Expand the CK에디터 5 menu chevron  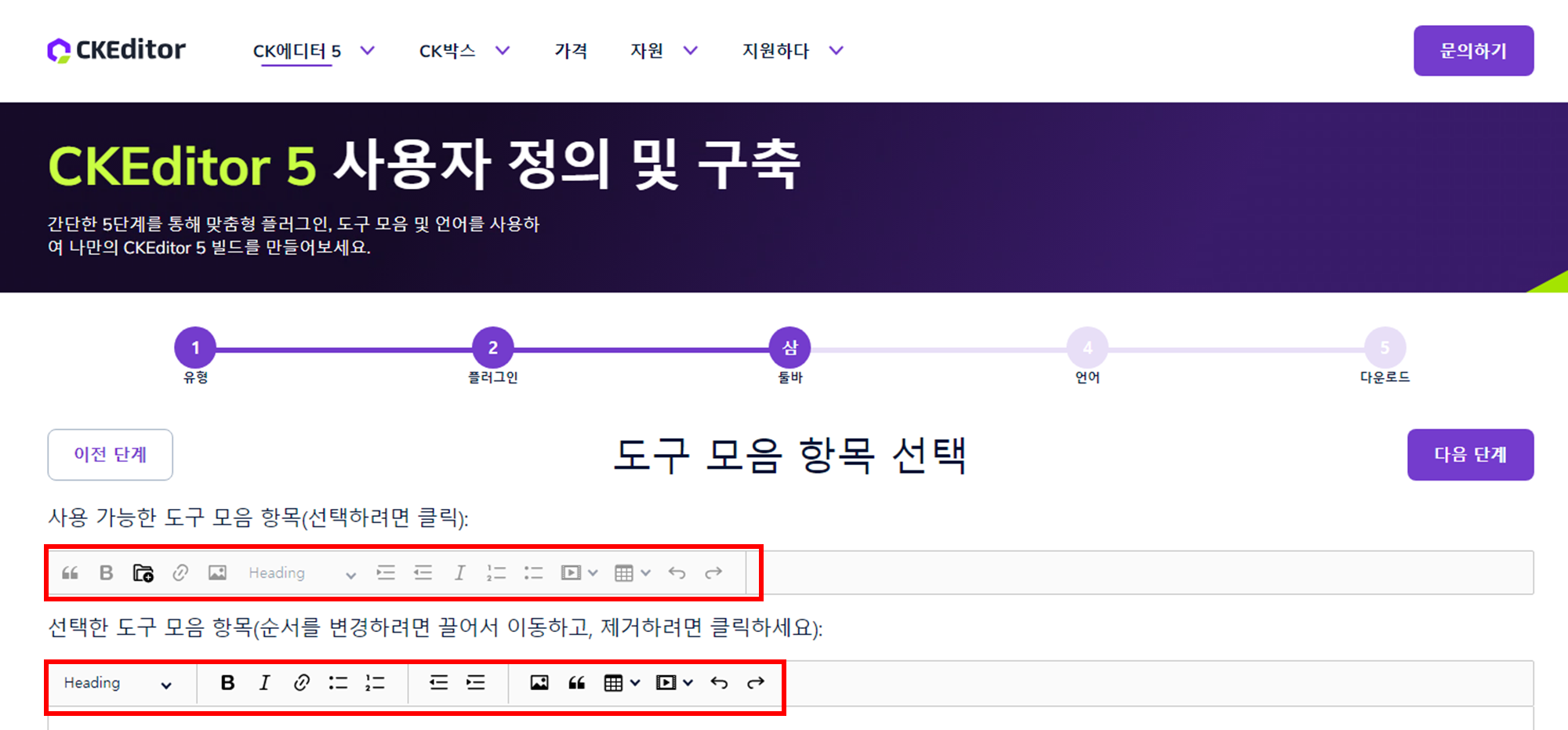tap(368, 51)
